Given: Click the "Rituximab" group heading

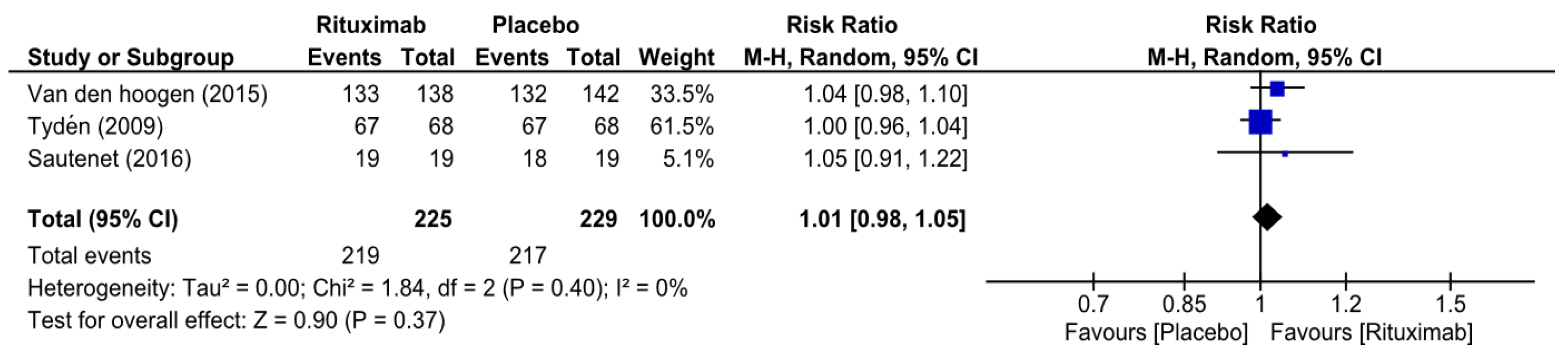Looking at the screenshot, I should (371, 25).
